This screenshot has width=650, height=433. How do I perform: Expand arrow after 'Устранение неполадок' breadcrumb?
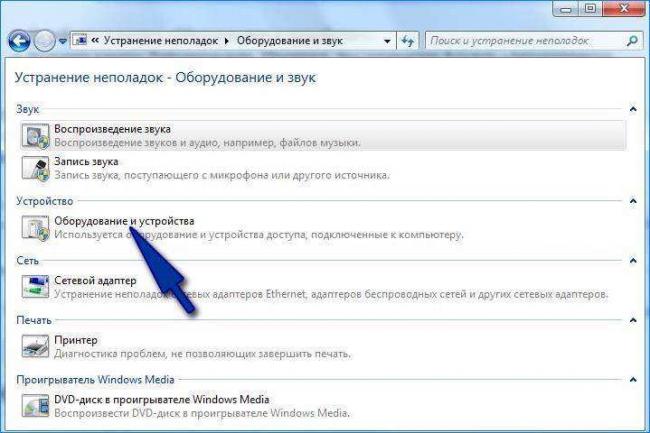click(227, 41)
